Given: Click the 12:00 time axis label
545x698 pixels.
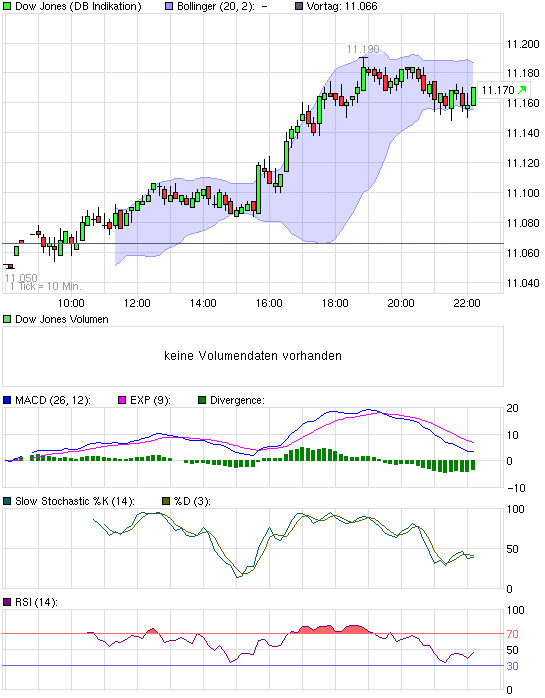Looking at the screenshot, I should point(137,303).
